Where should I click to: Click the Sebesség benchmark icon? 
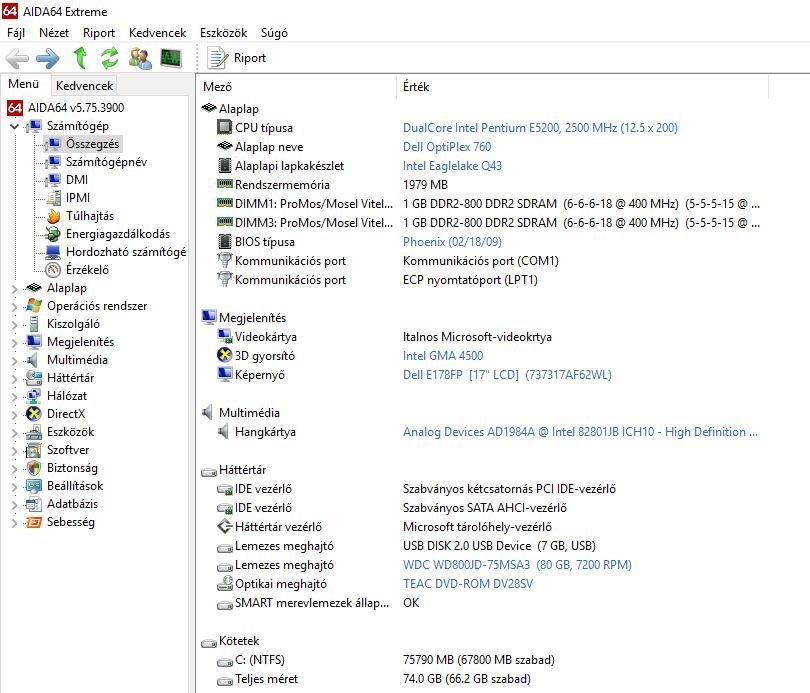tap(34, 522)
